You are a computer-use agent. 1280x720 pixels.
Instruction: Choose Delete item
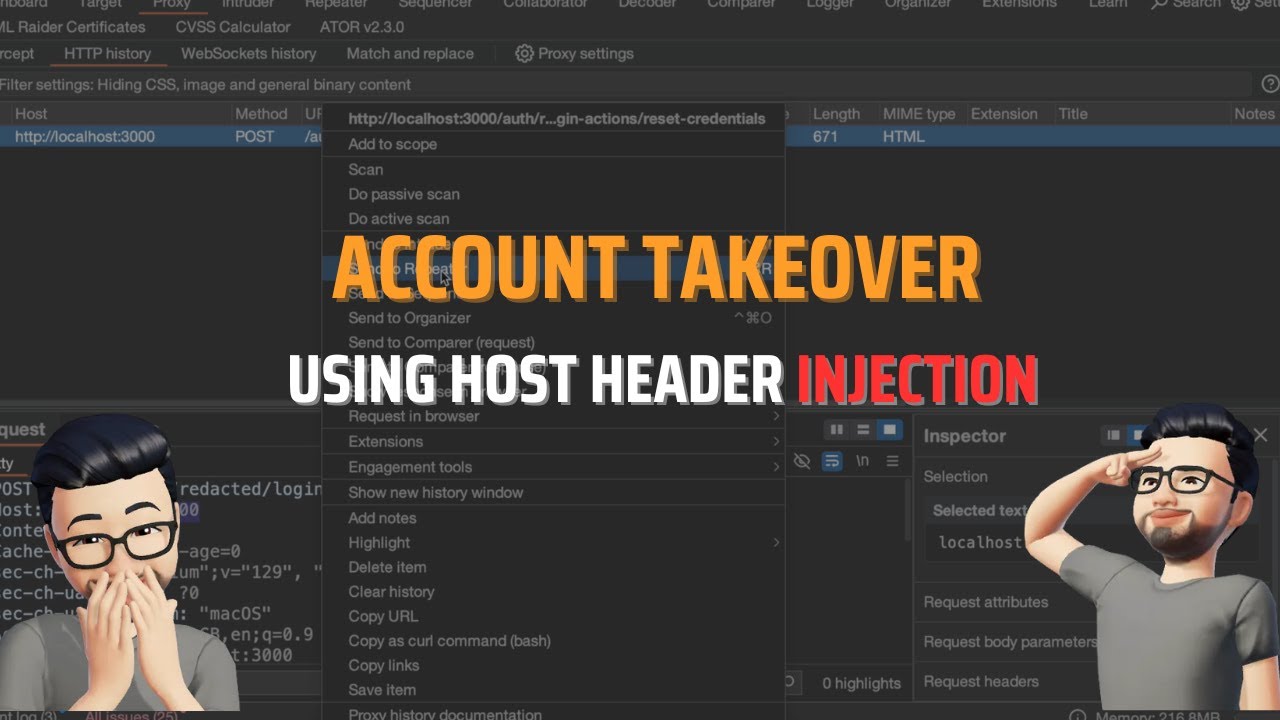(x=387, y=567)
